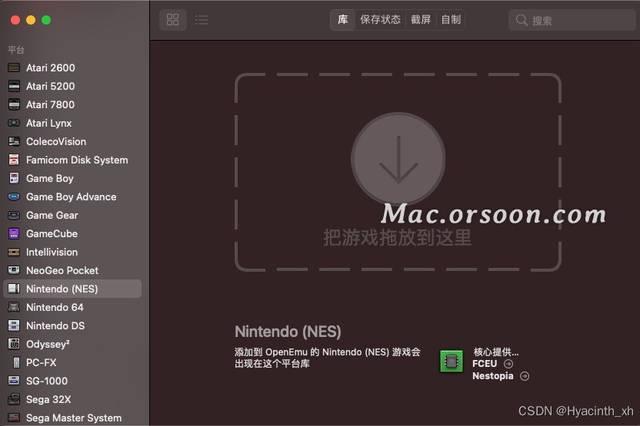Select Sega Master System platform
The height and width of the screenshot is (426, 640).
[x=74, y=418]
